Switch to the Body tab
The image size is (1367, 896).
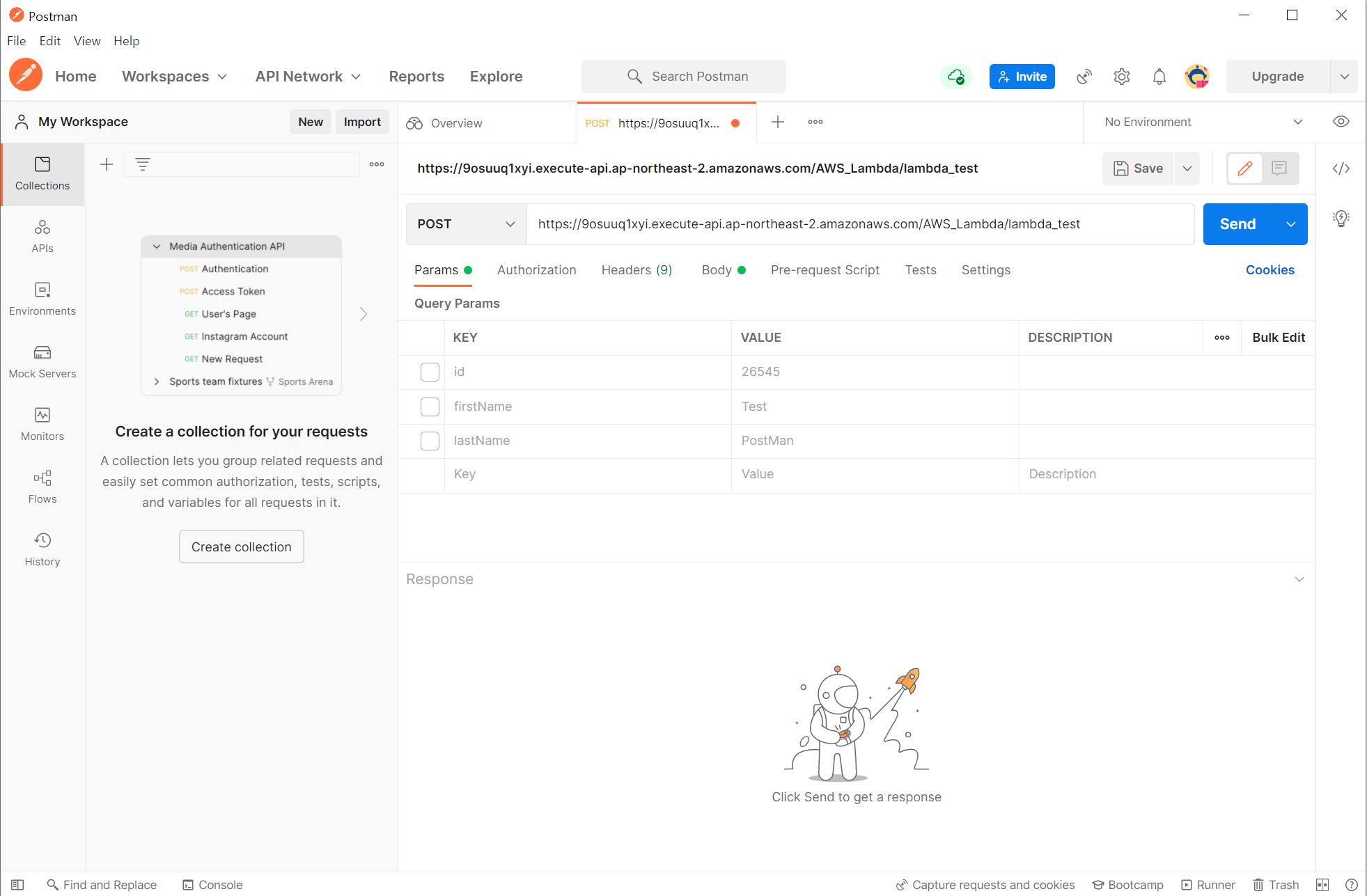(x=724, y=270)
